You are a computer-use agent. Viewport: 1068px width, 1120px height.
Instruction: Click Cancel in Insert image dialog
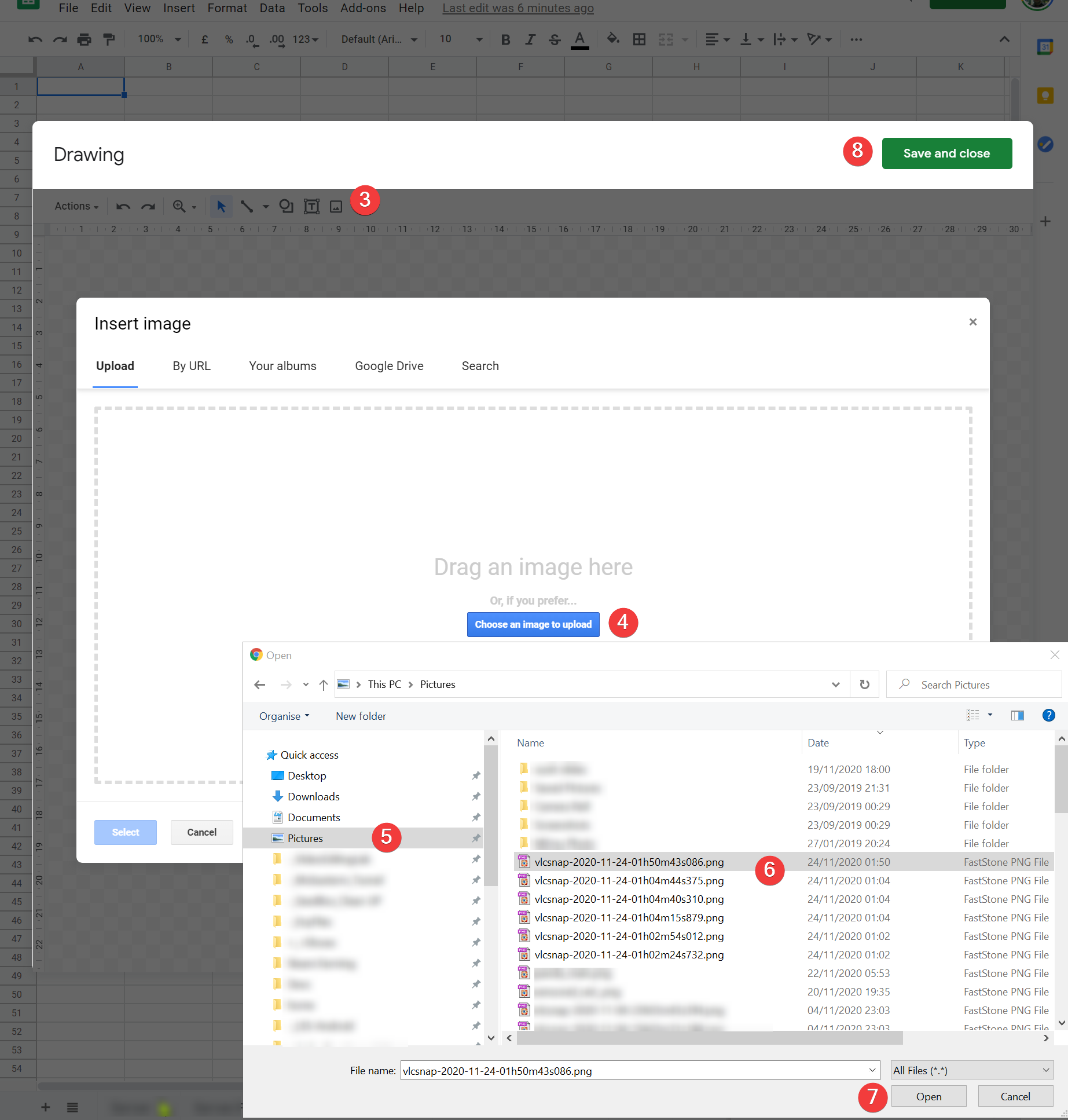pos(201,832)
